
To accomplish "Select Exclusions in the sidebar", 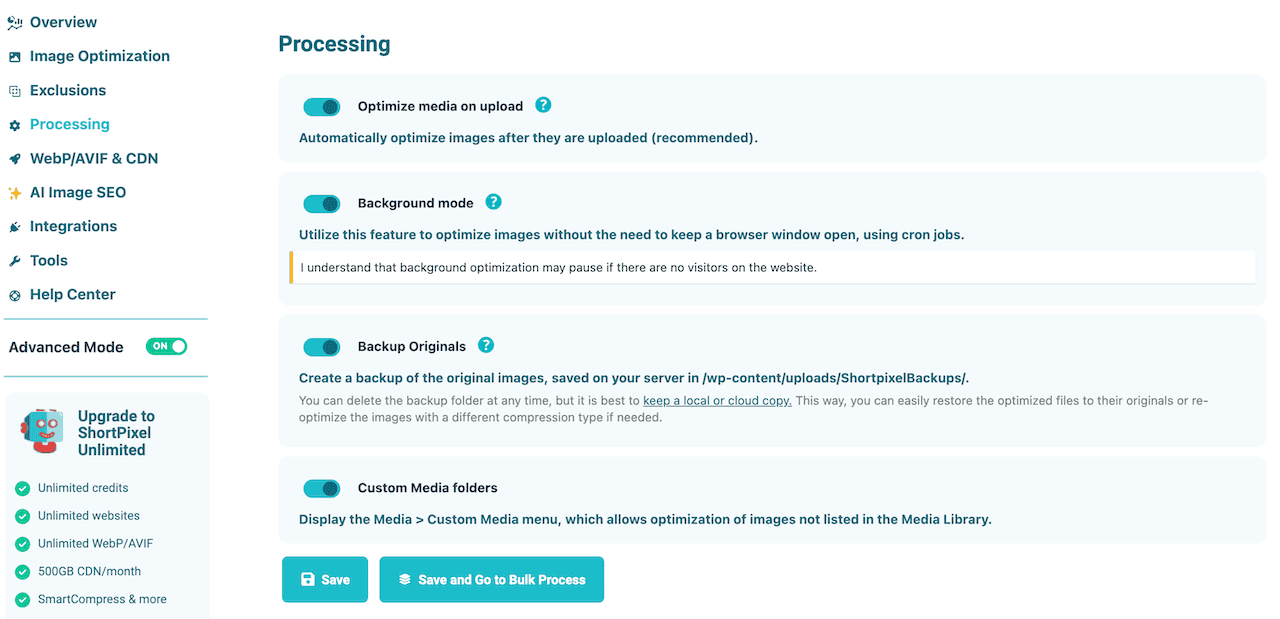I will click(x=68, y=90).
